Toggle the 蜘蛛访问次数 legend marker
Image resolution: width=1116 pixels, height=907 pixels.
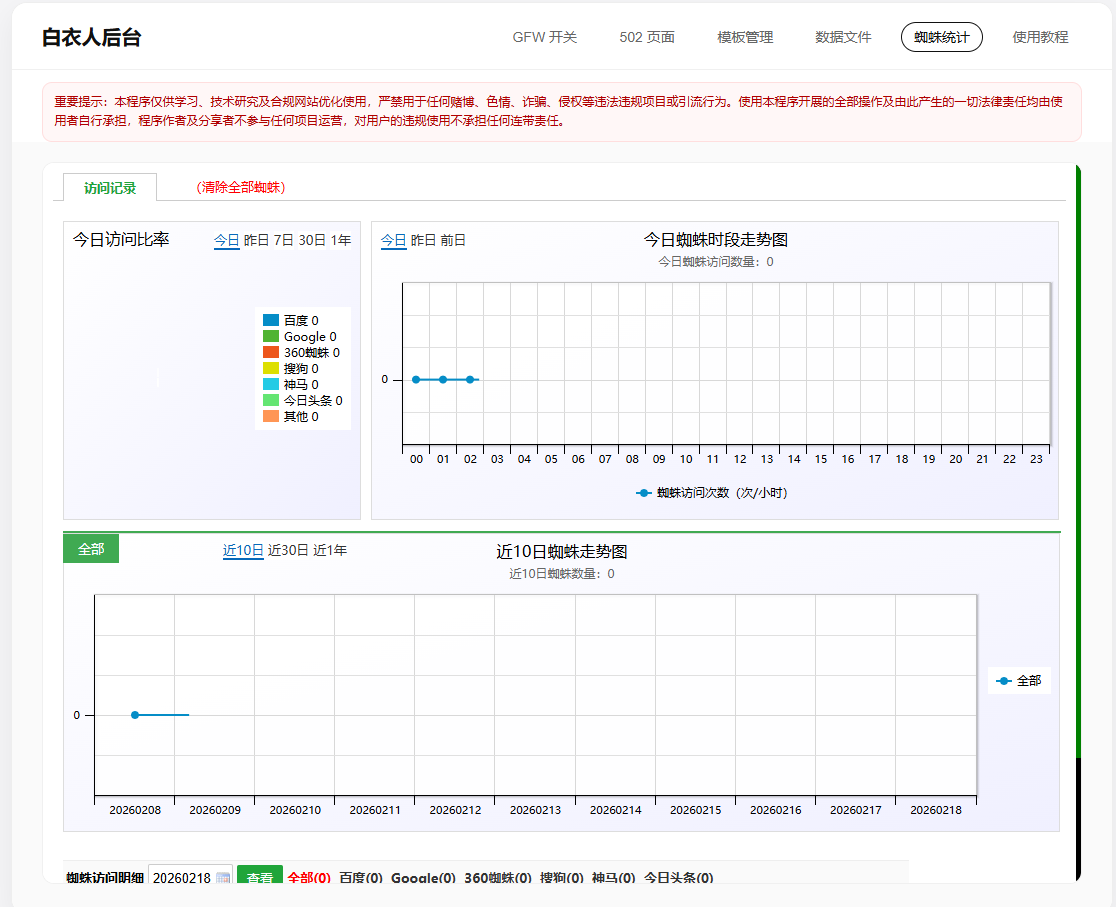644,493
